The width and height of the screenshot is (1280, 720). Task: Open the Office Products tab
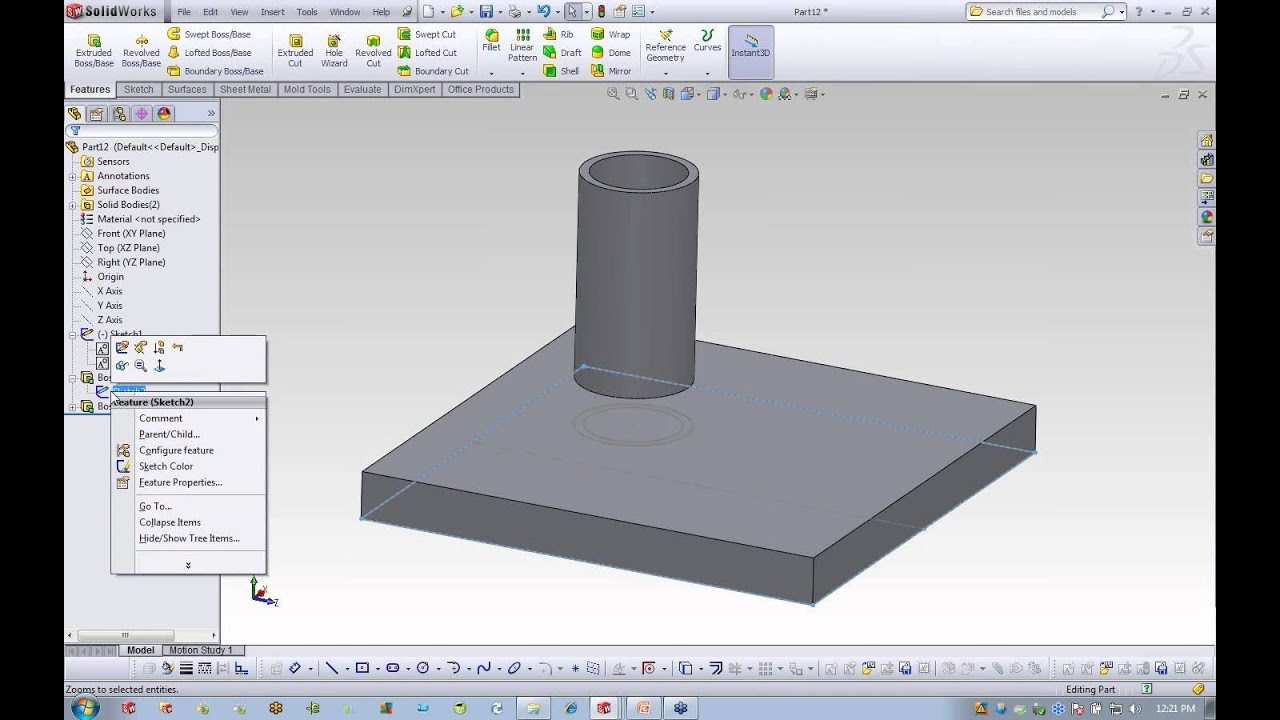(480, 89)
